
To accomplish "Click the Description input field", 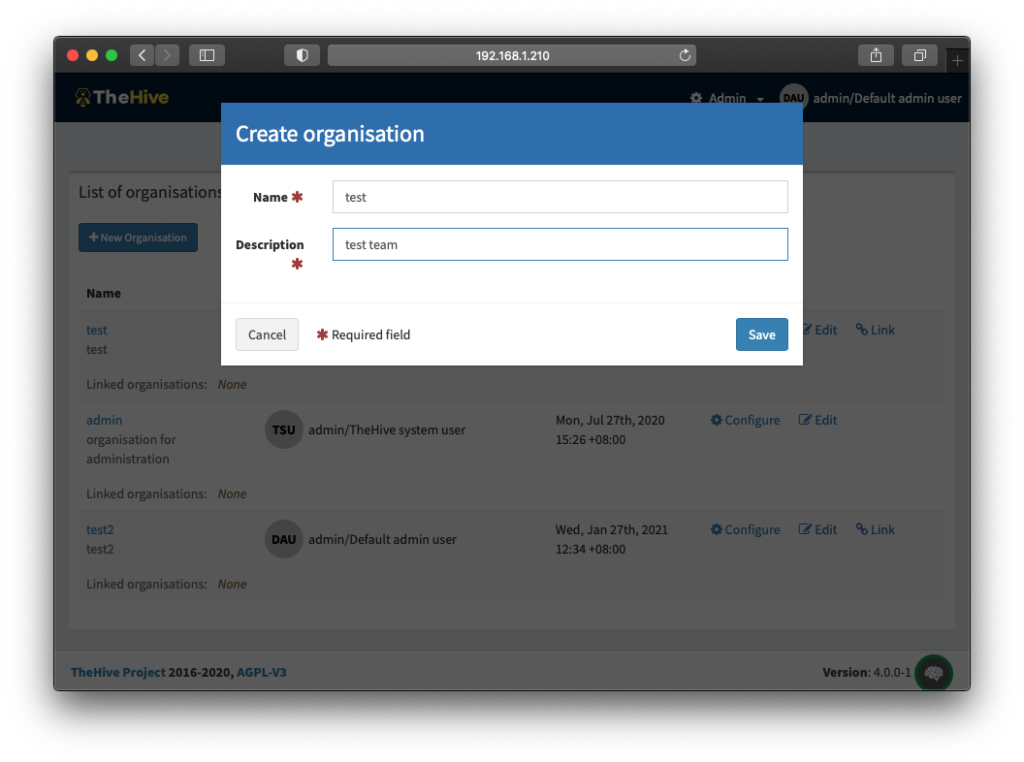I will click(560, 244).
